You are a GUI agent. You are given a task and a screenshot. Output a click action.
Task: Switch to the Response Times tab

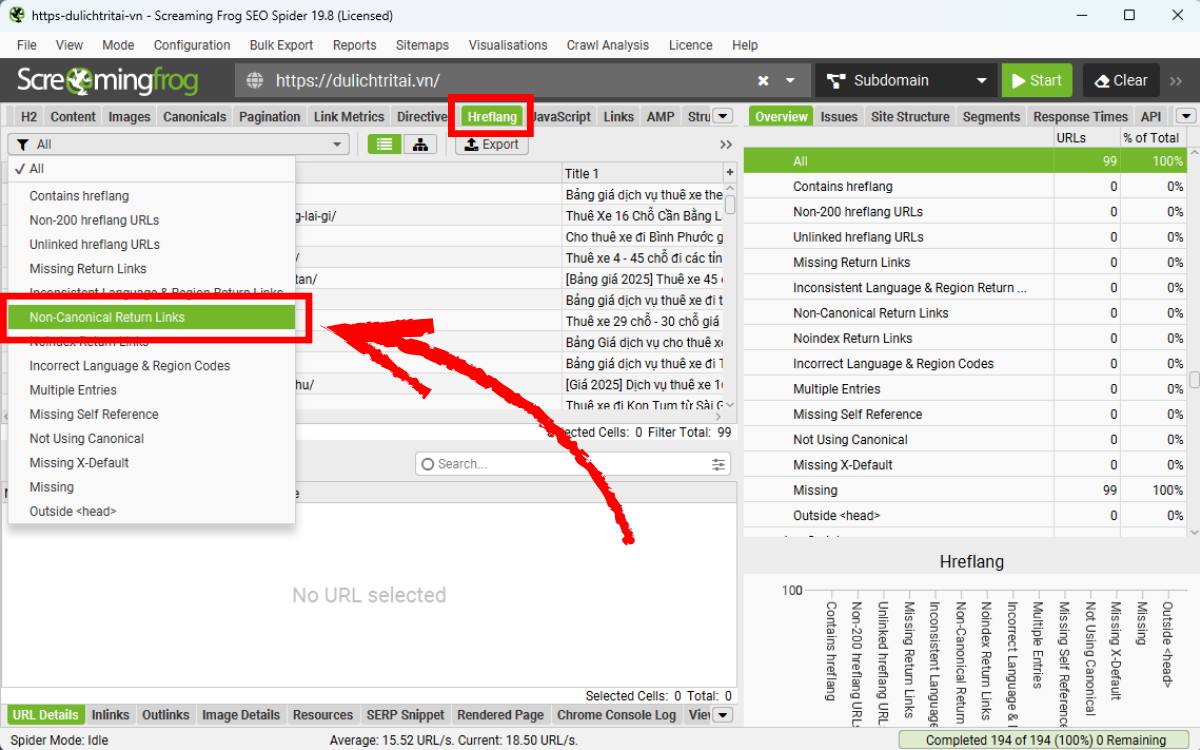point(1080,116)
